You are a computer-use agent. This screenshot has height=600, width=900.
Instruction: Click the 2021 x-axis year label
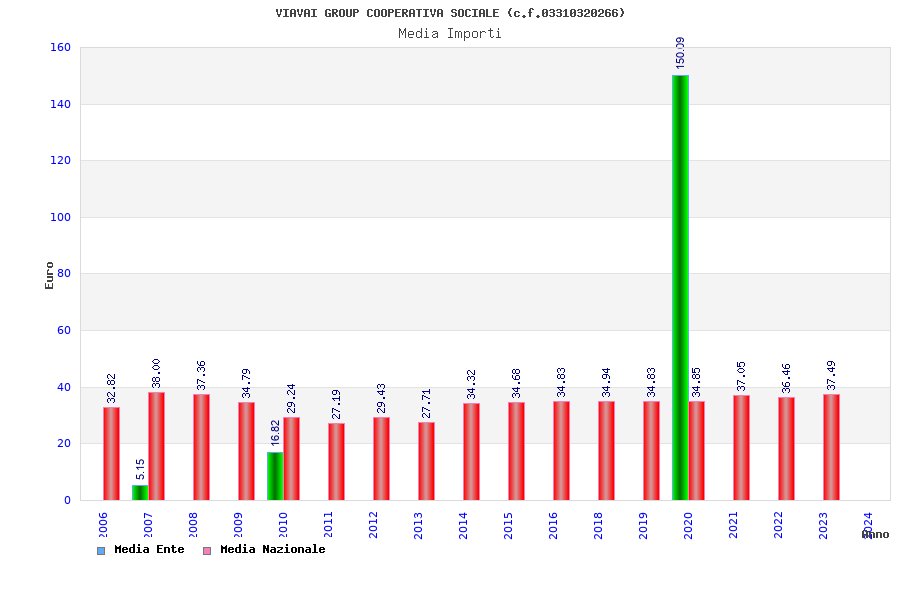(x=733, y=525)
